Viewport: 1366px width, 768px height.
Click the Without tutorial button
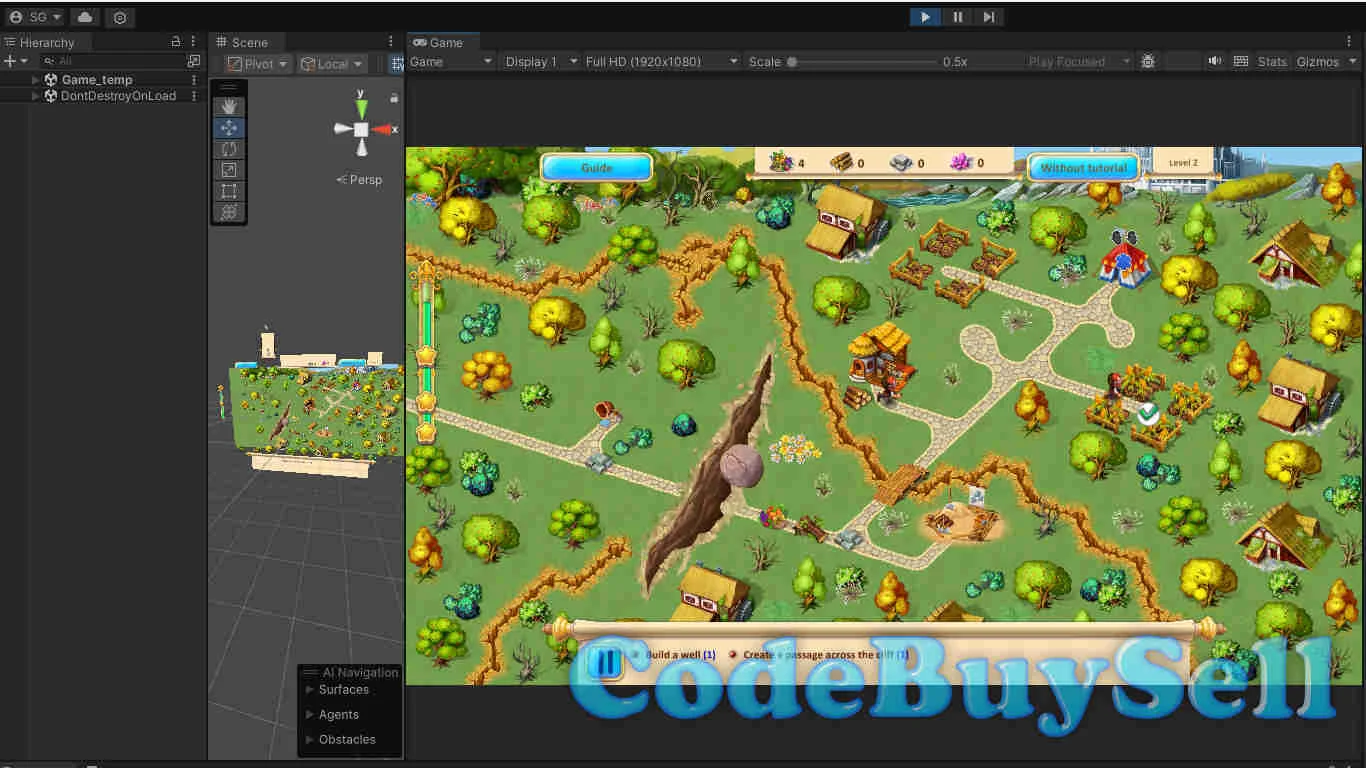pyautogui.click(x=1084, y=168)
